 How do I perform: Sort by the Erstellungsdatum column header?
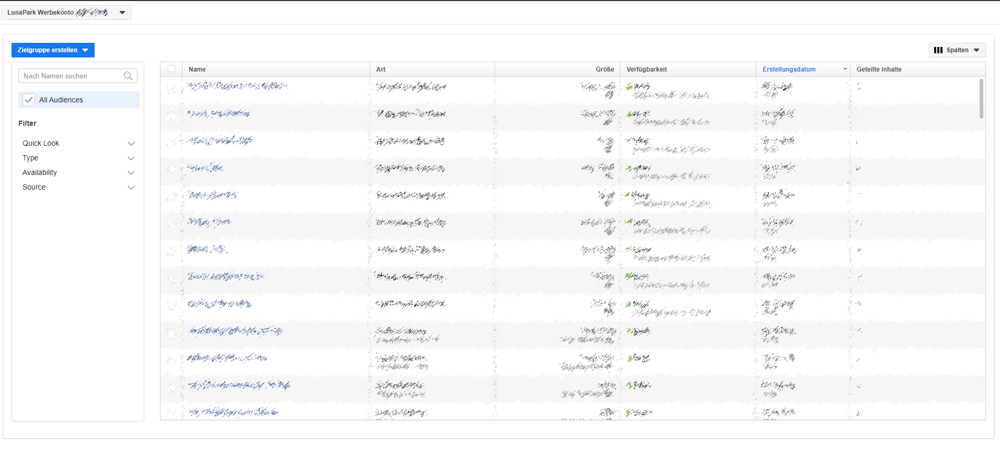pos(803,69)
